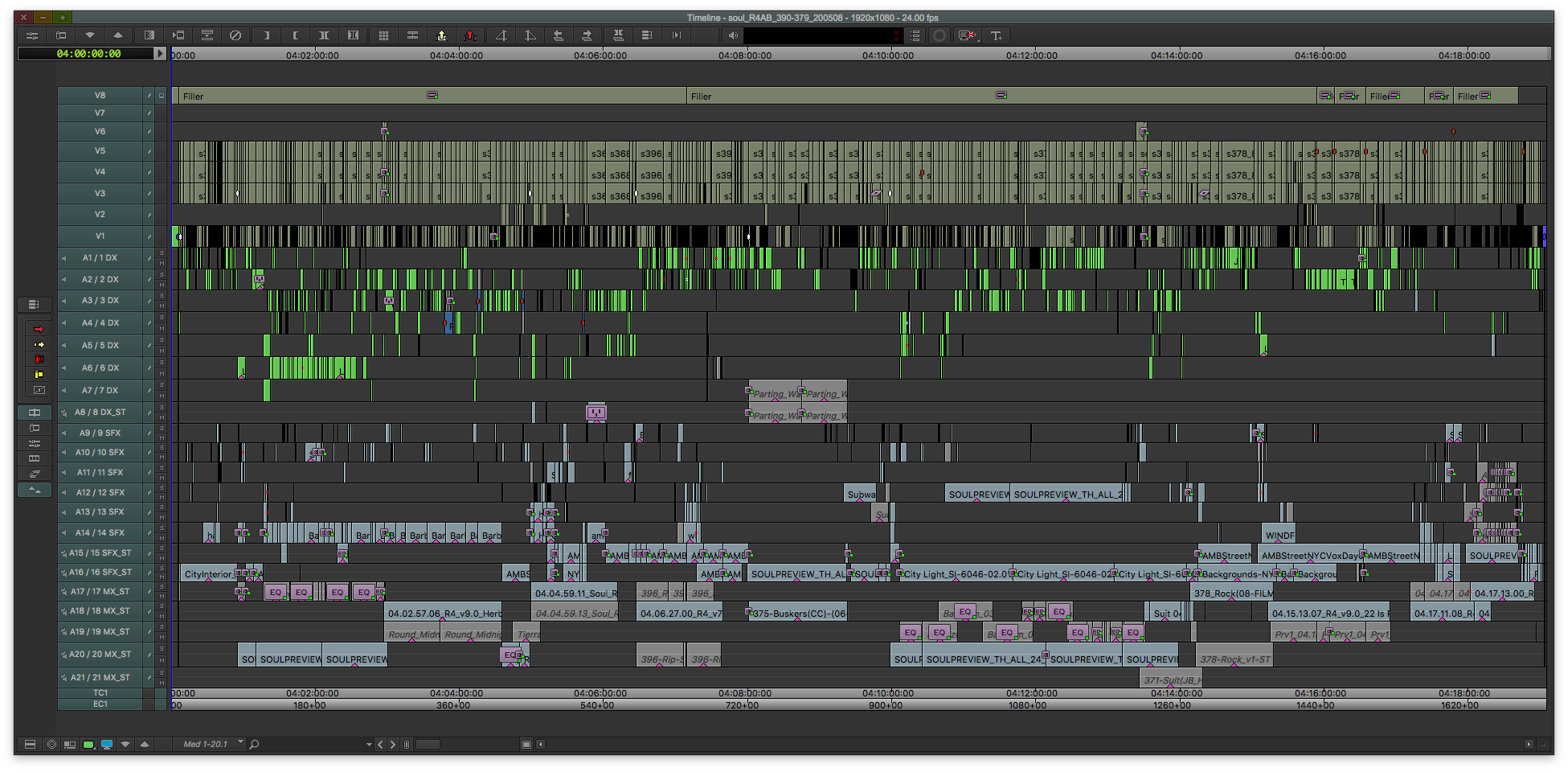Select yellow Ripple Trim roller tool
The width and height of the screenshot is (1568, 772).
[39, 375]
